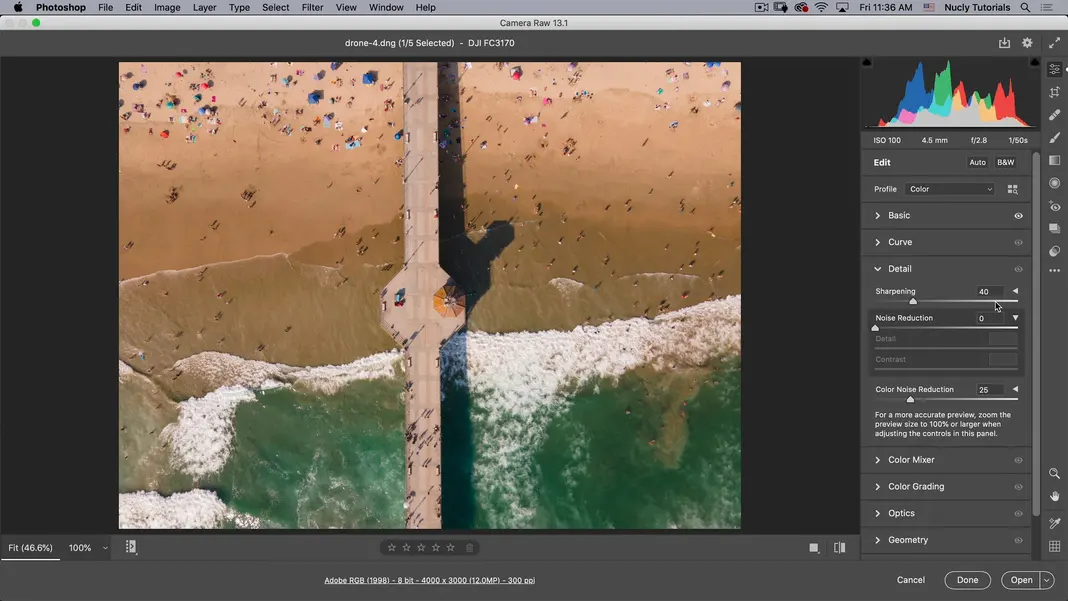Open the Layer menu

tap(204, 7)
